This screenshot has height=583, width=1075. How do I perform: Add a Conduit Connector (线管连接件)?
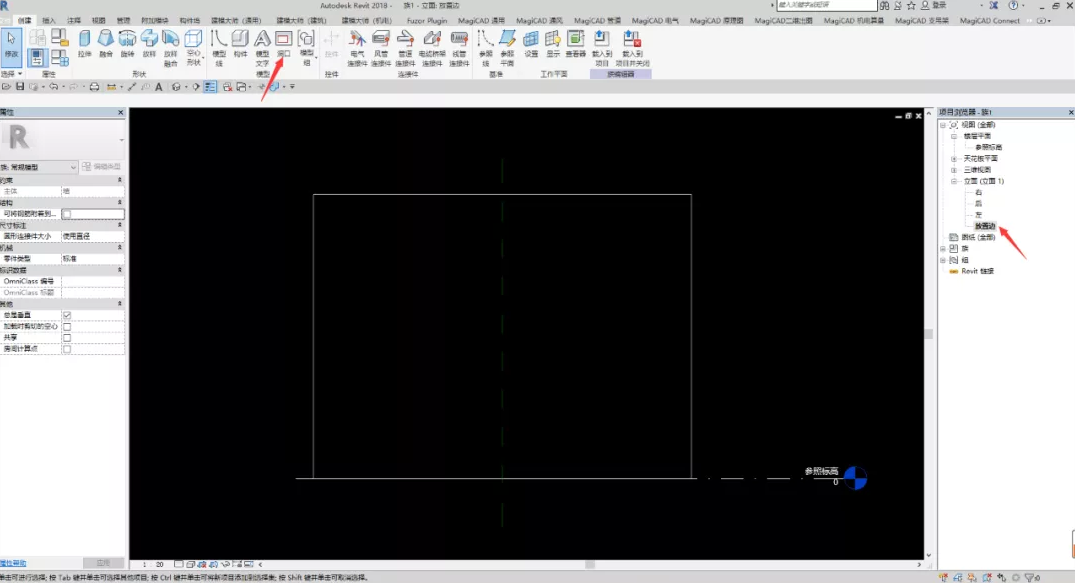click(459, 47)
